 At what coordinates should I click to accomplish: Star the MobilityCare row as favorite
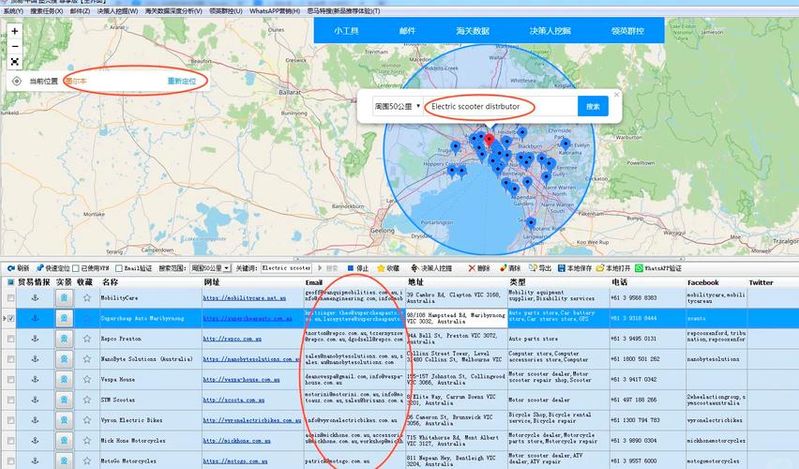(87, 298)
